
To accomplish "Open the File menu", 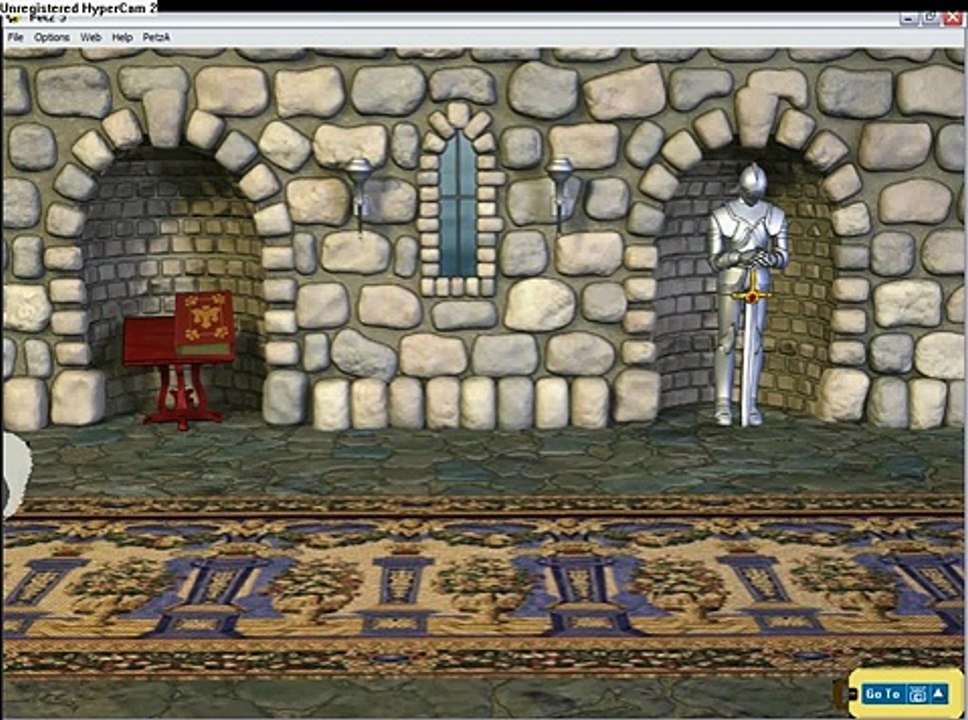I will pos(15,37).
